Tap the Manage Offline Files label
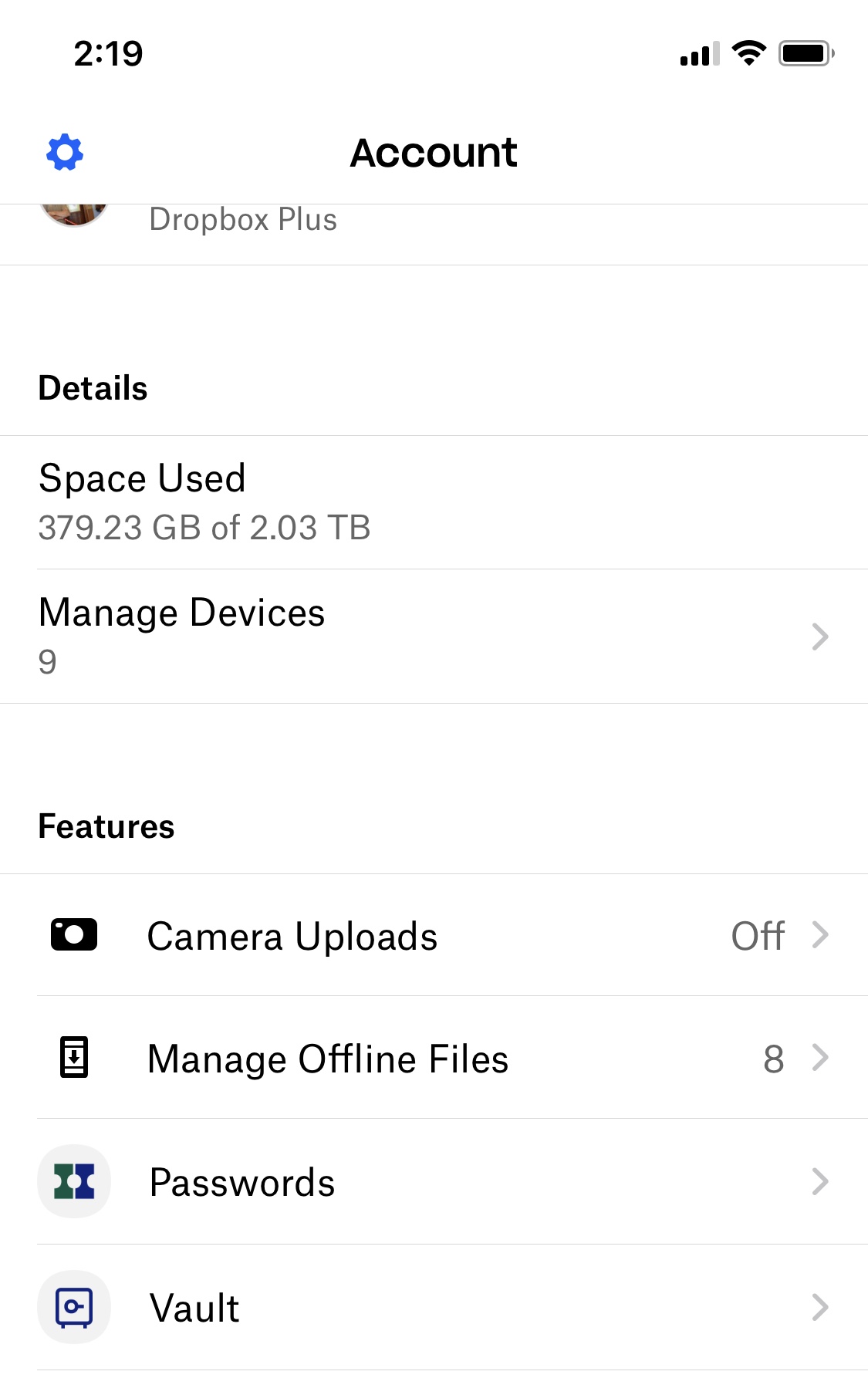Image resolution: width=868 pixels, height=1378 pixels. 328,1059
